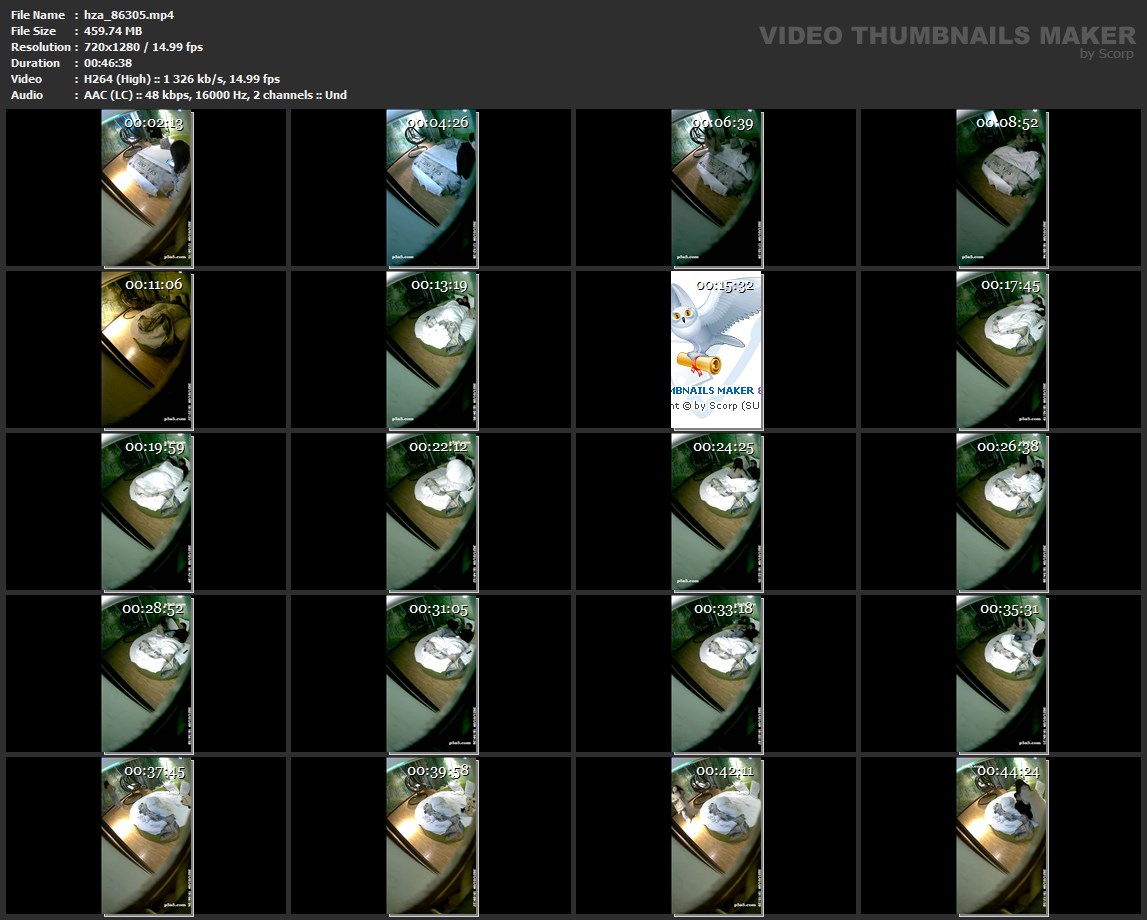Click the thumbnail at 00:33:18
The image size is (1147, 920).
tap(717, 674)
